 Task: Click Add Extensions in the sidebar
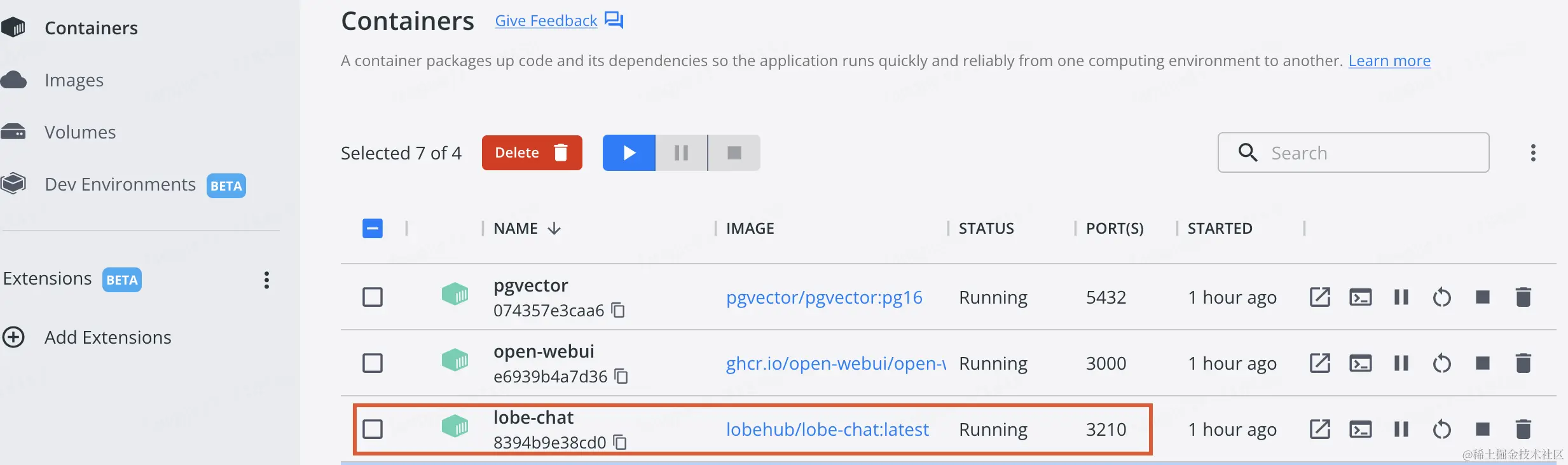pyautogui.click(x=107, y=337)
